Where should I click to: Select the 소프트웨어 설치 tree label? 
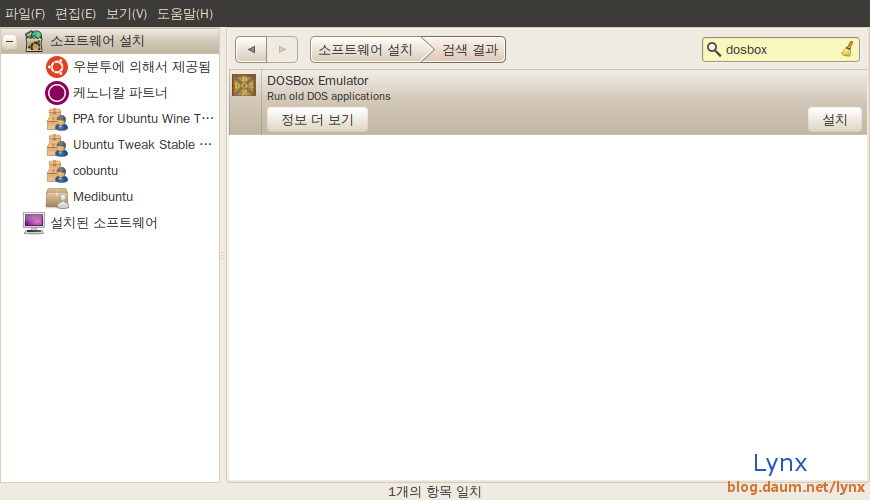(98, 41)
